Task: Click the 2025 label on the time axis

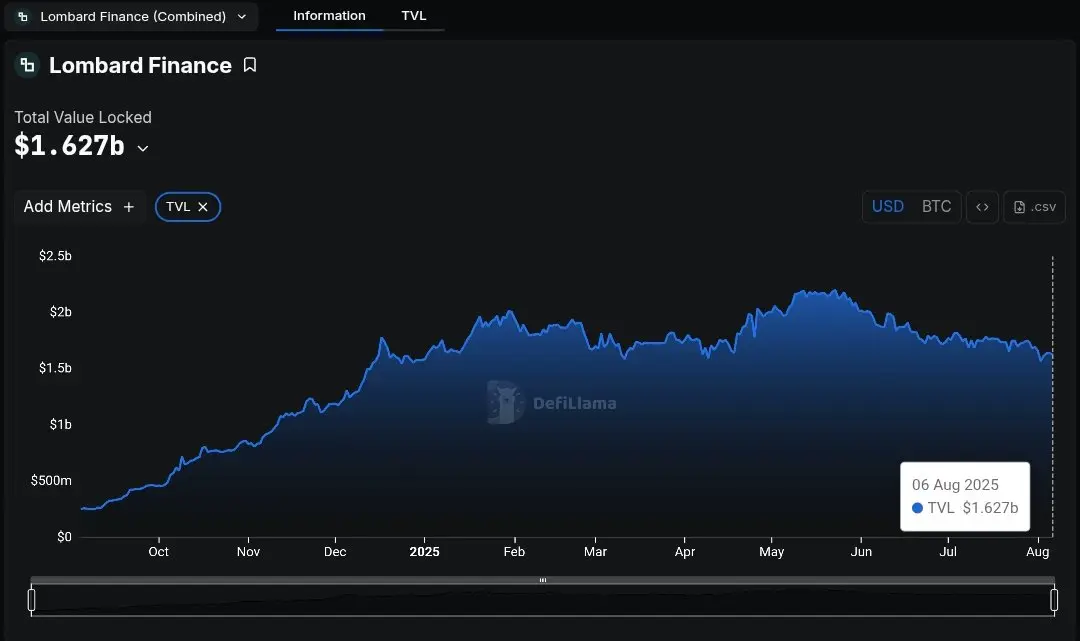Action: click(x=424, y=551)
